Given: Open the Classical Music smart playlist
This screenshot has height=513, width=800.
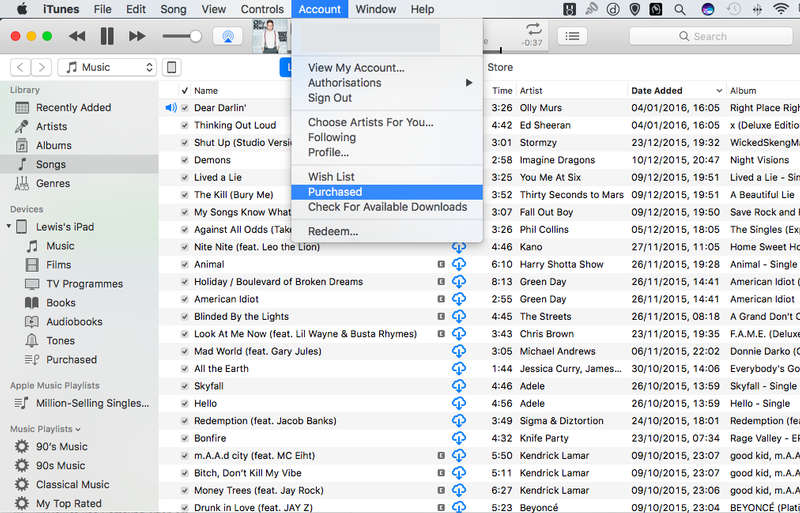Looking at the screenshot, I should (x=72, y=484).
